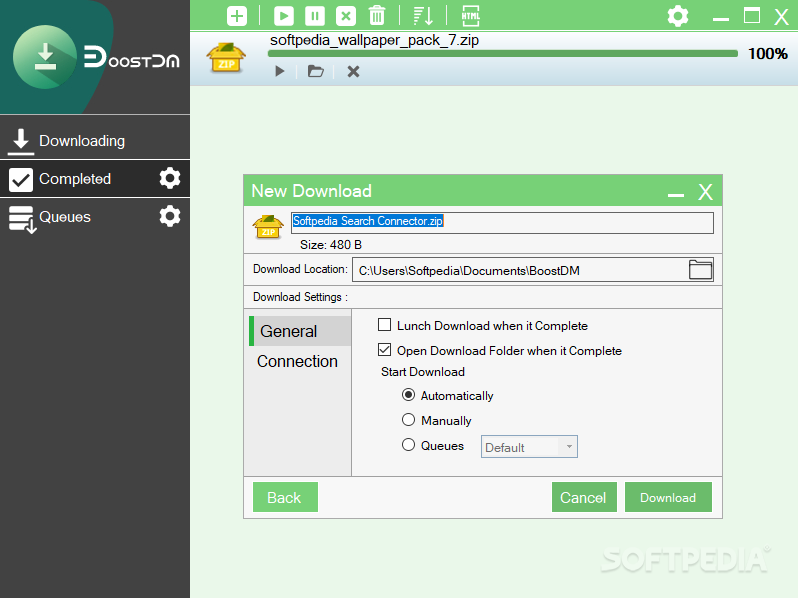The height and width of the screenshot is (598, 798).
Task: Click the BoostDM logo
Action: click(x=96, y=58)
